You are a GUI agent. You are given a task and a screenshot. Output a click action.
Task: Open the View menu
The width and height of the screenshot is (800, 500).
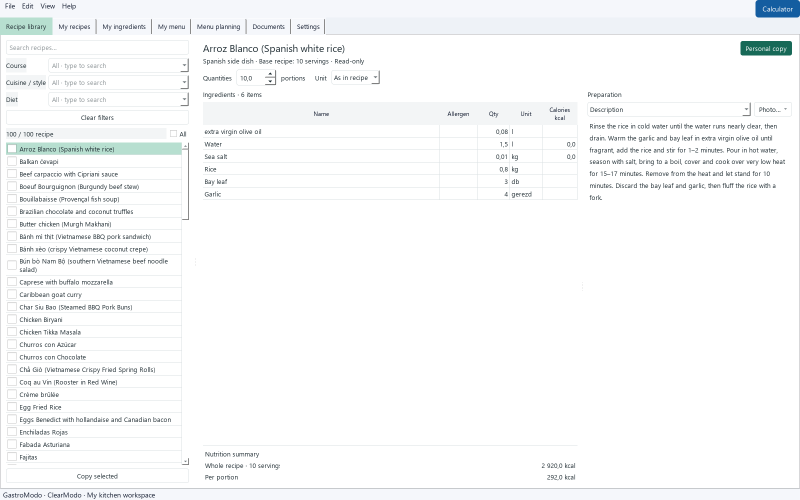coord(47,6)
